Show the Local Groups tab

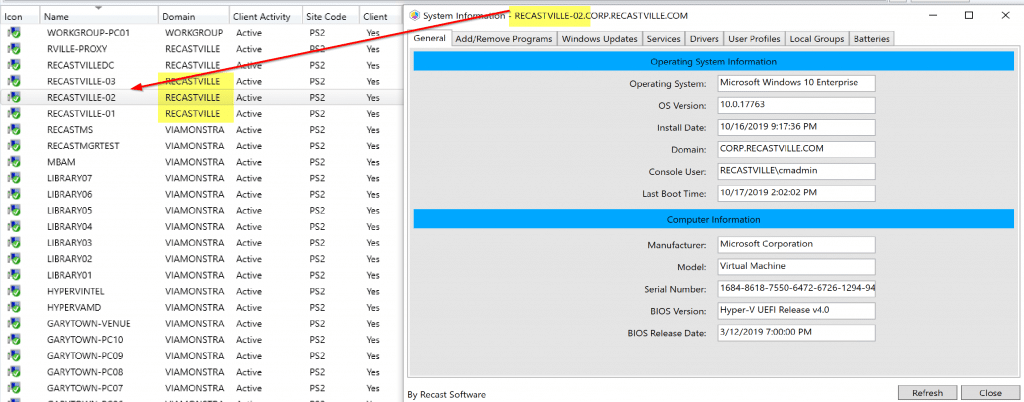[x=817, y=39]
